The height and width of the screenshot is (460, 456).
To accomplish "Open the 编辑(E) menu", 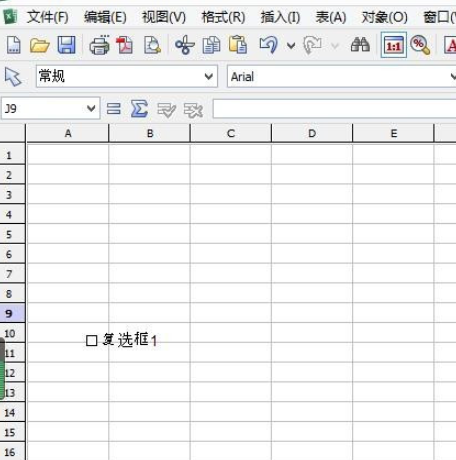I will 105,17.
